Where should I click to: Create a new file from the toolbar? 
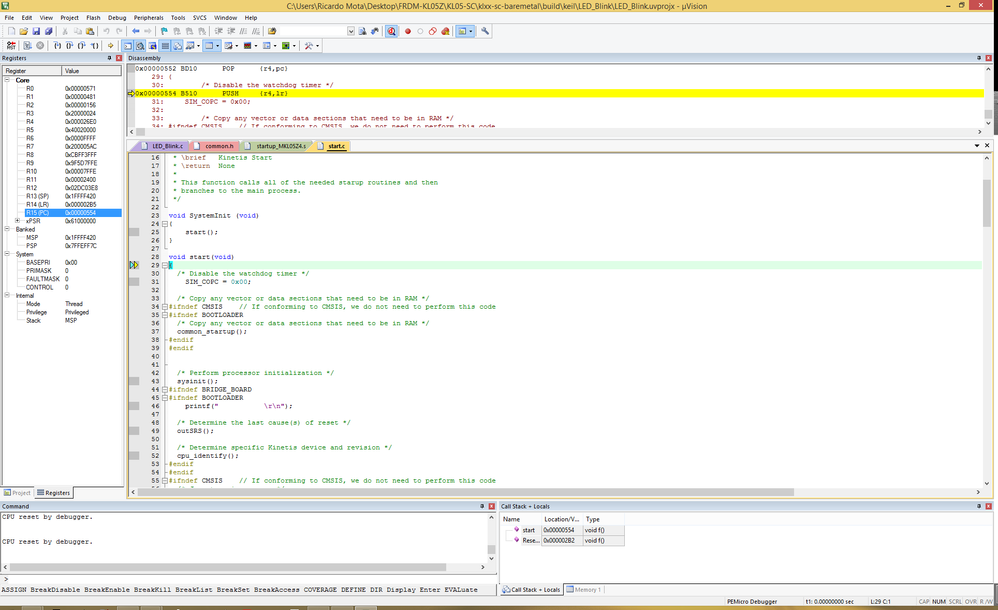[x=11, y=31]
